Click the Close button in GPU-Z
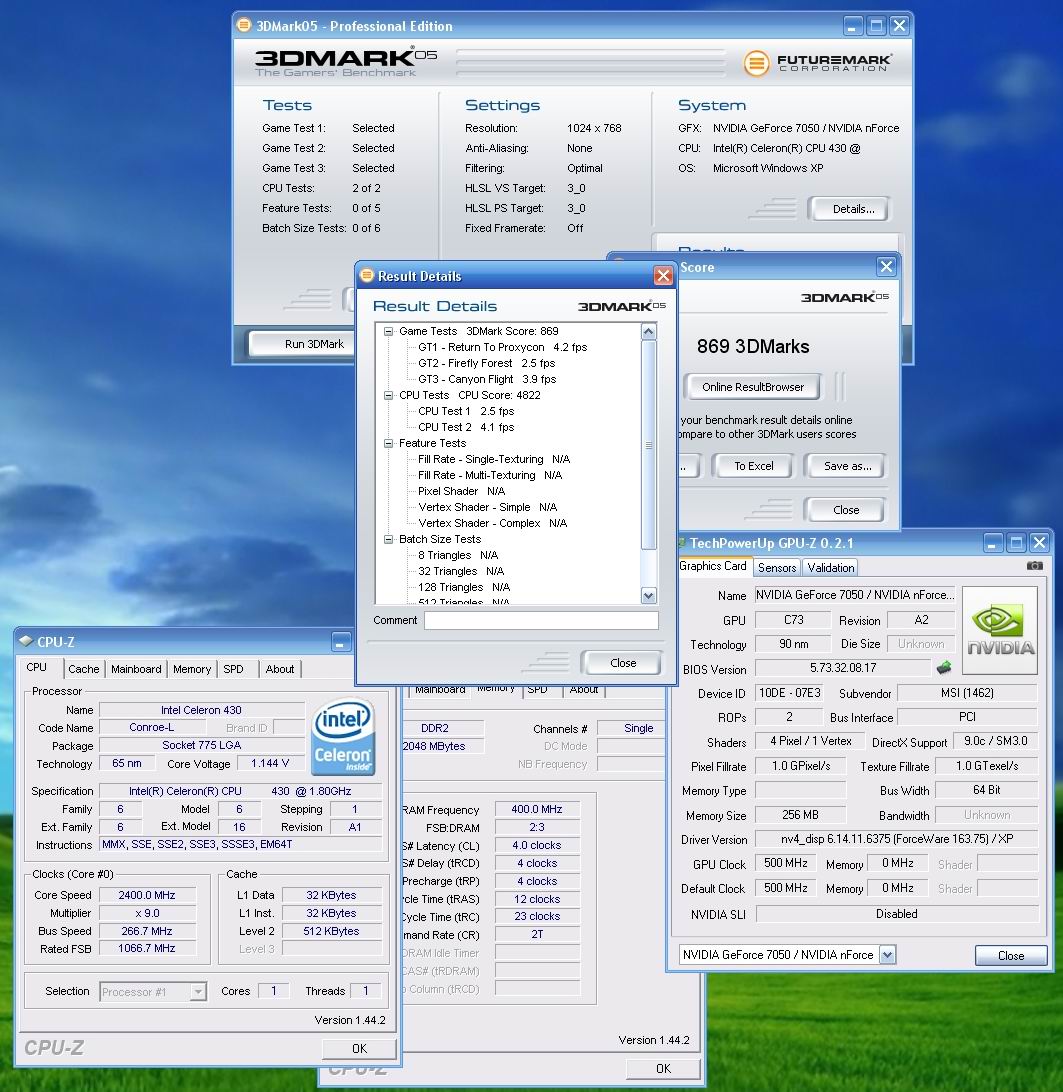 1011,956
